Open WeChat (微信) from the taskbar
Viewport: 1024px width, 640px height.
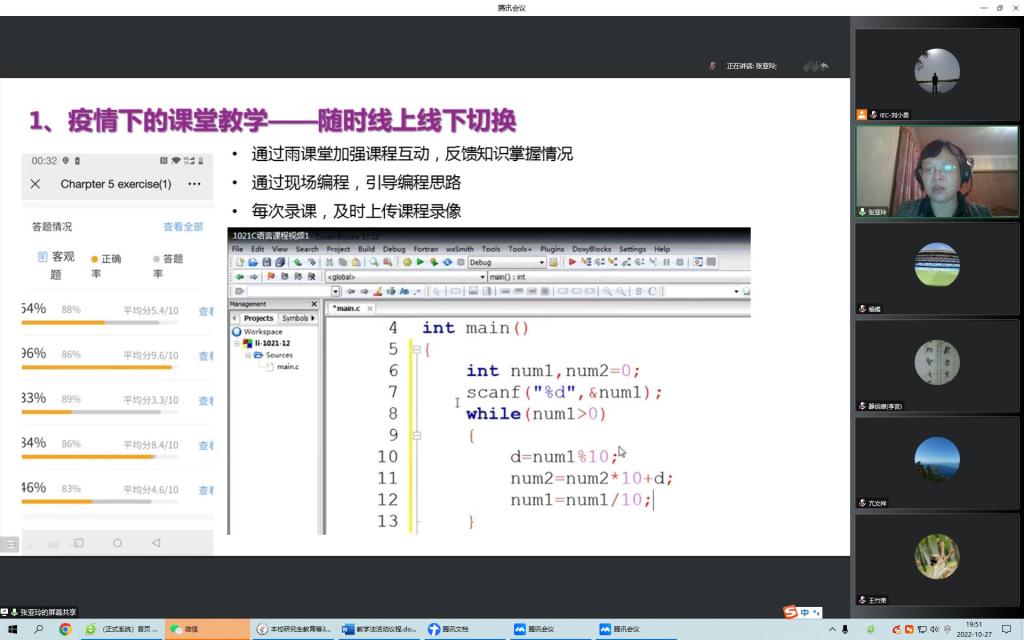click(185, 629)
